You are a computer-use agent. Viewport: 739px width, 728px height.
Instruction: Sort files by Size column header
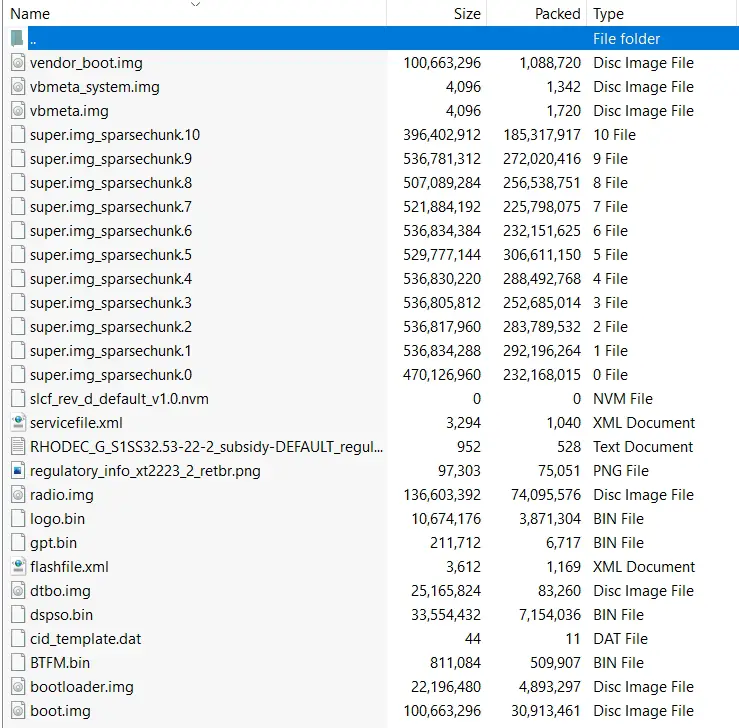tap(467, 14)
